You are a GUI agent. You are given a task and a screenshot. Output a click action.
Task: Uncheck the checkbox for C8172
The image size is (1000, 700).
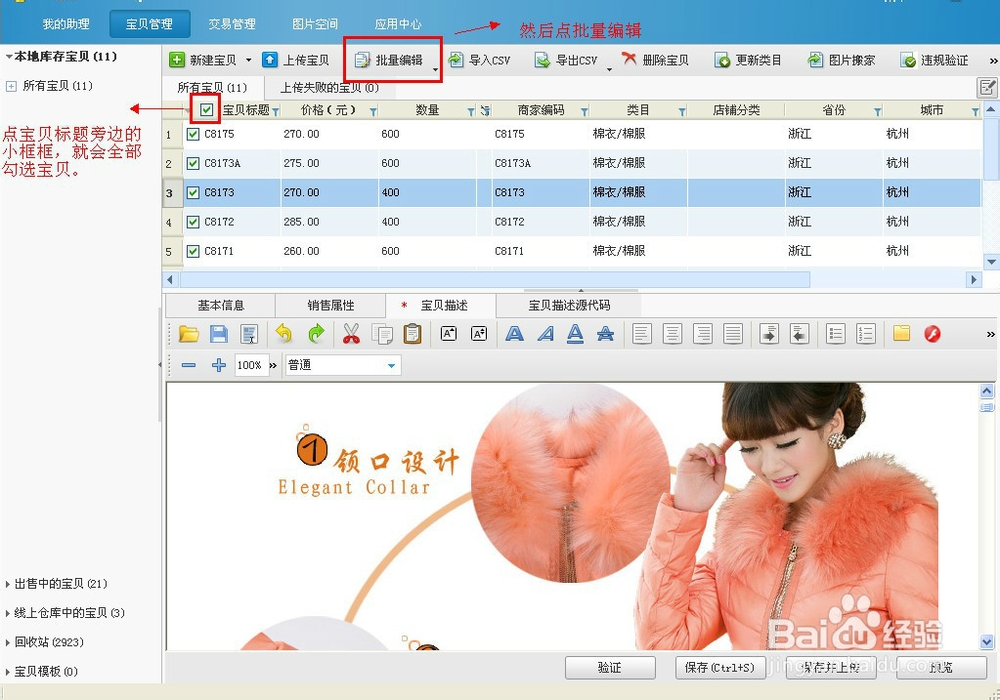point(193,222)
